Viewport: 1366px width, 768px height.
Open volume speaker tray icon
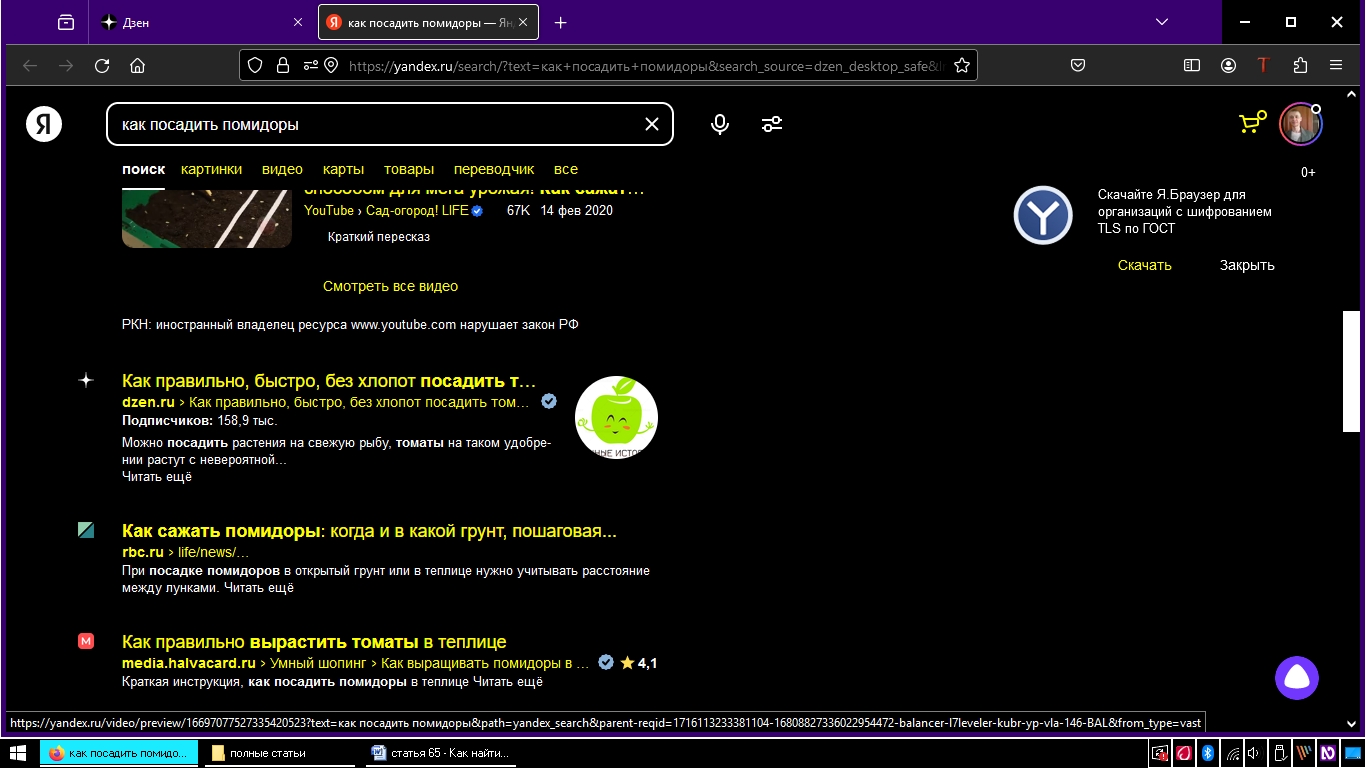pos(1254,753)
